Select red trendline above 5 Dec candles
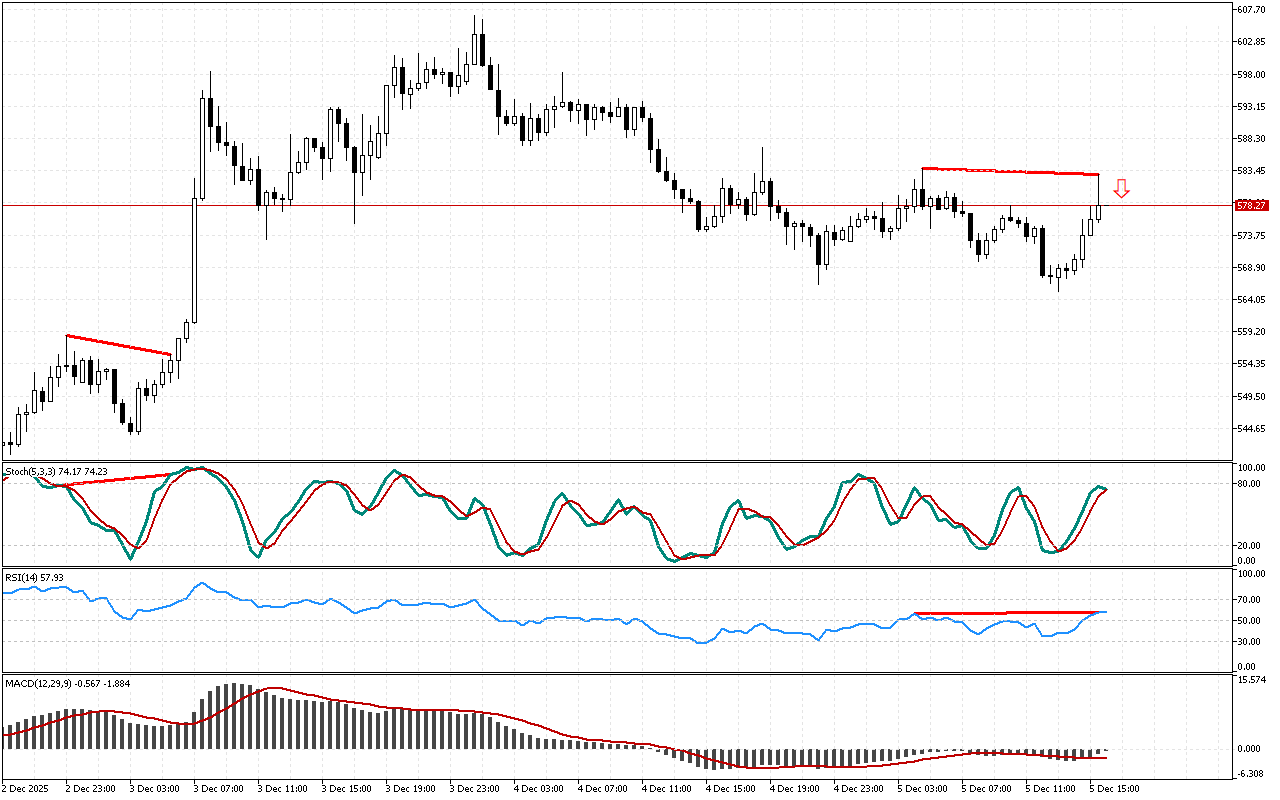 pos(1010,171)
